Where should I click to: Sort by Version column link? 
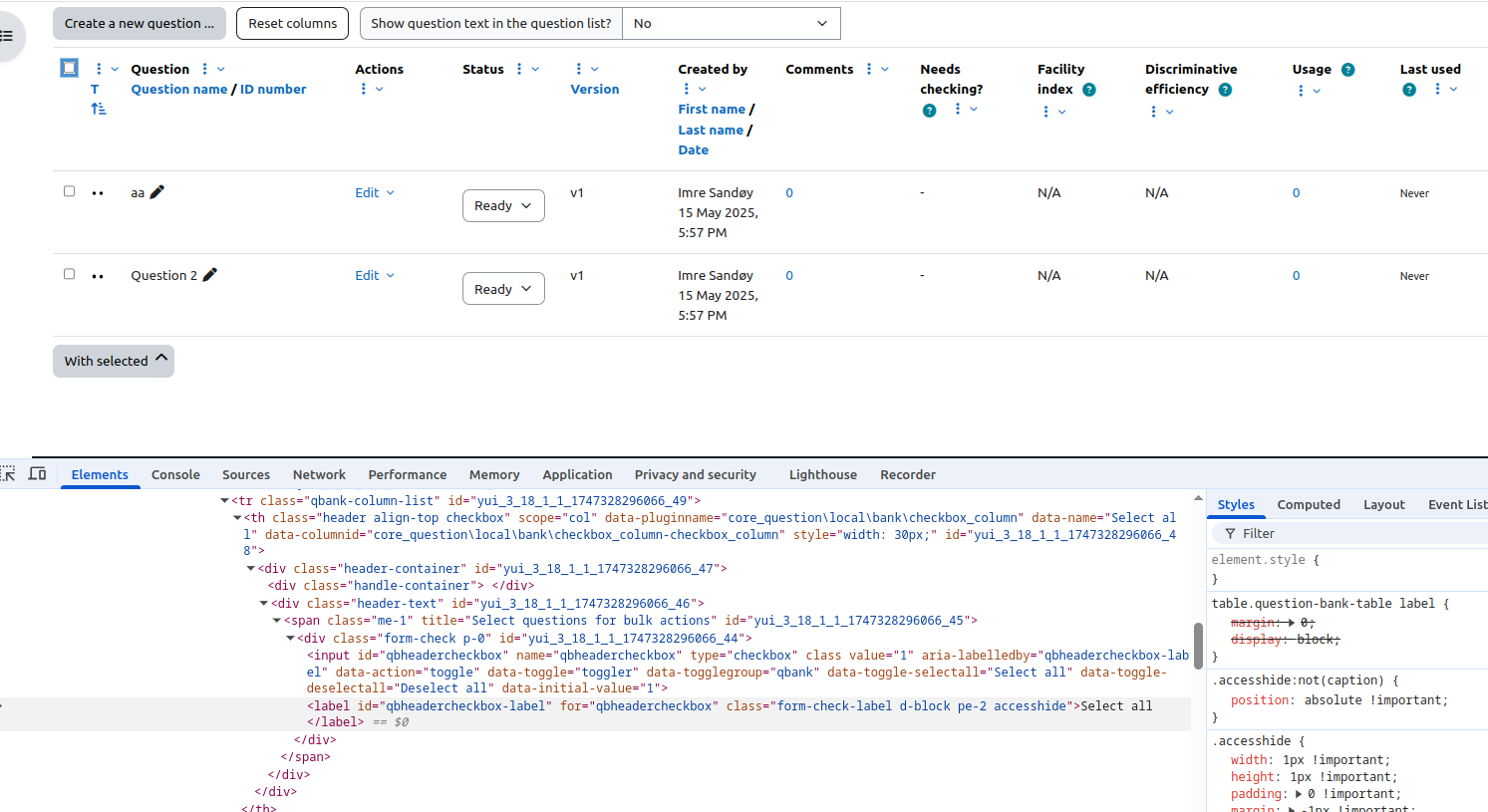[595, 89]
